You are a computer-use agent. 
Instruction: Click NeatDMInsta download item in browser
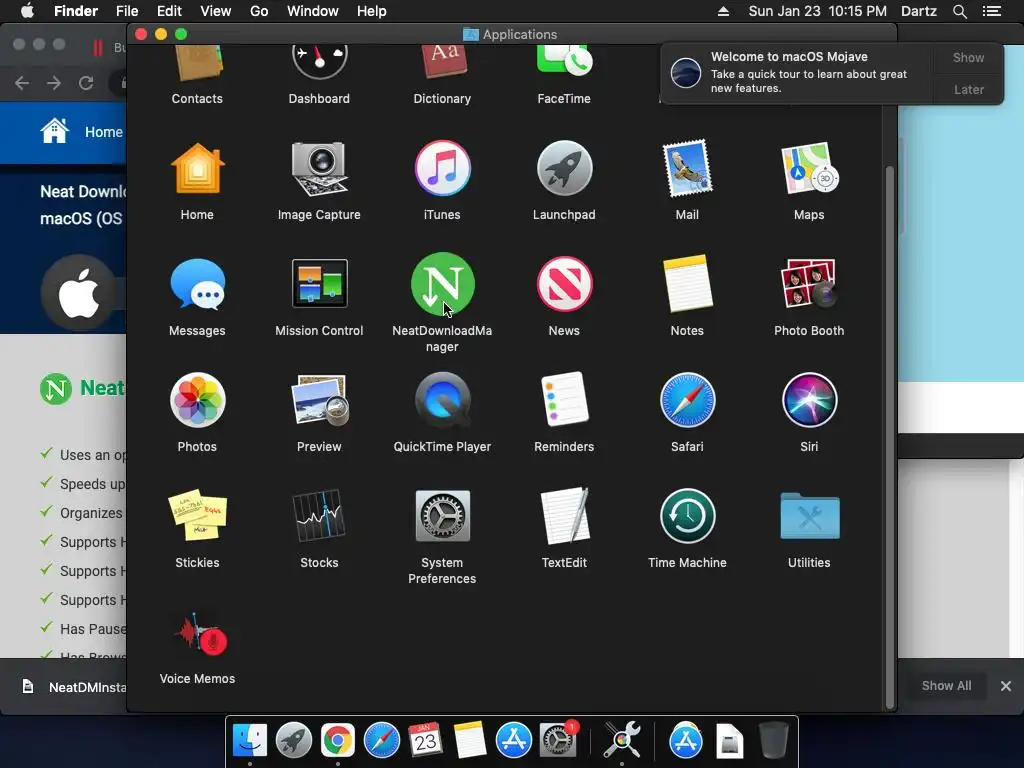(73, 687)
